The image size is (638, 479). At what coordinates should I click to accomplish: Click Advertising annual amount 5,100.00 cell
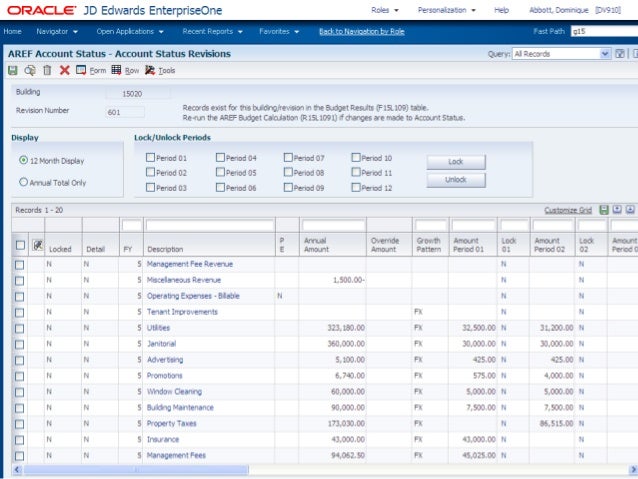point(332,360)
